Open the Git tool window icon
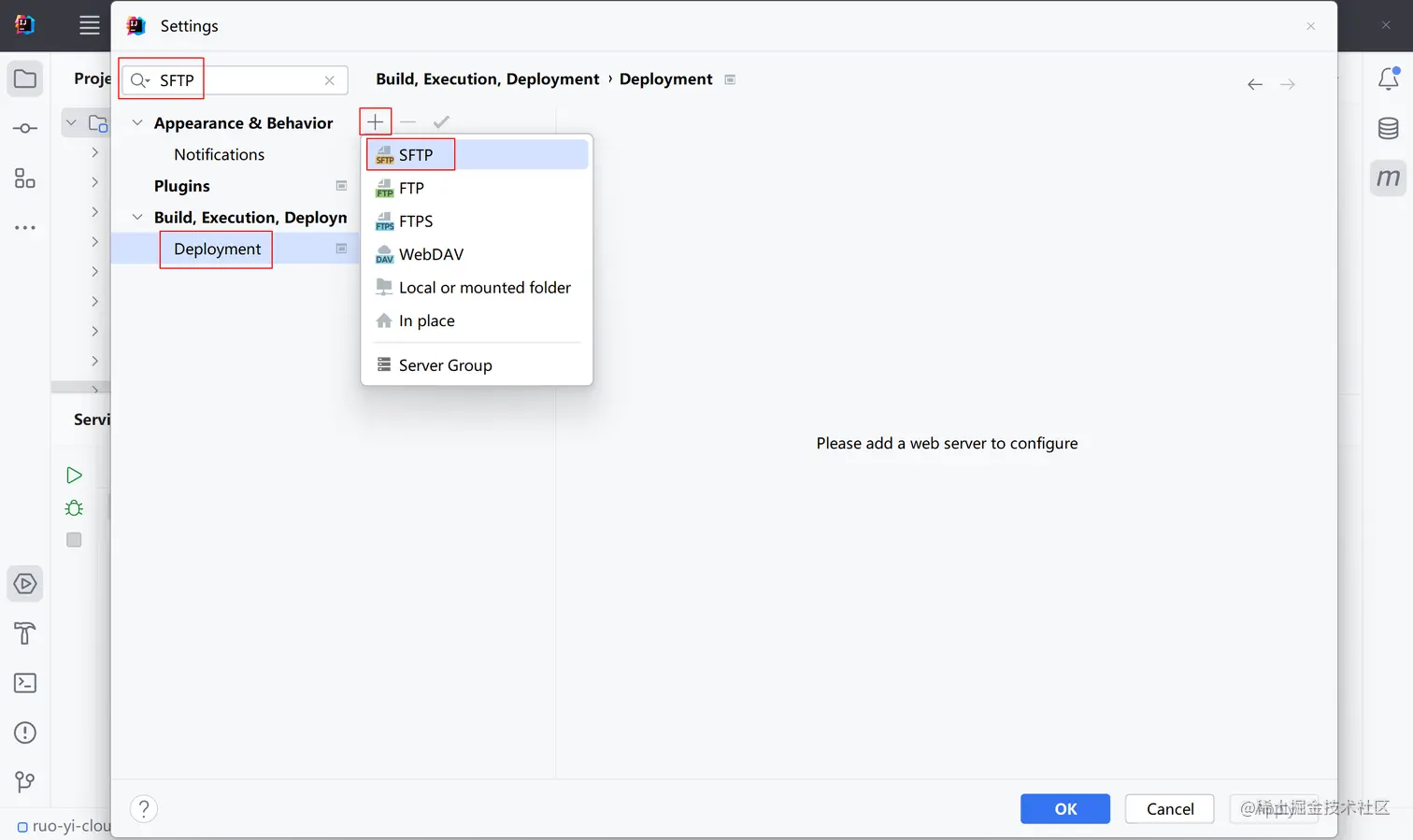The height and width of the screenshot is (840, 1413). (25, 782)
